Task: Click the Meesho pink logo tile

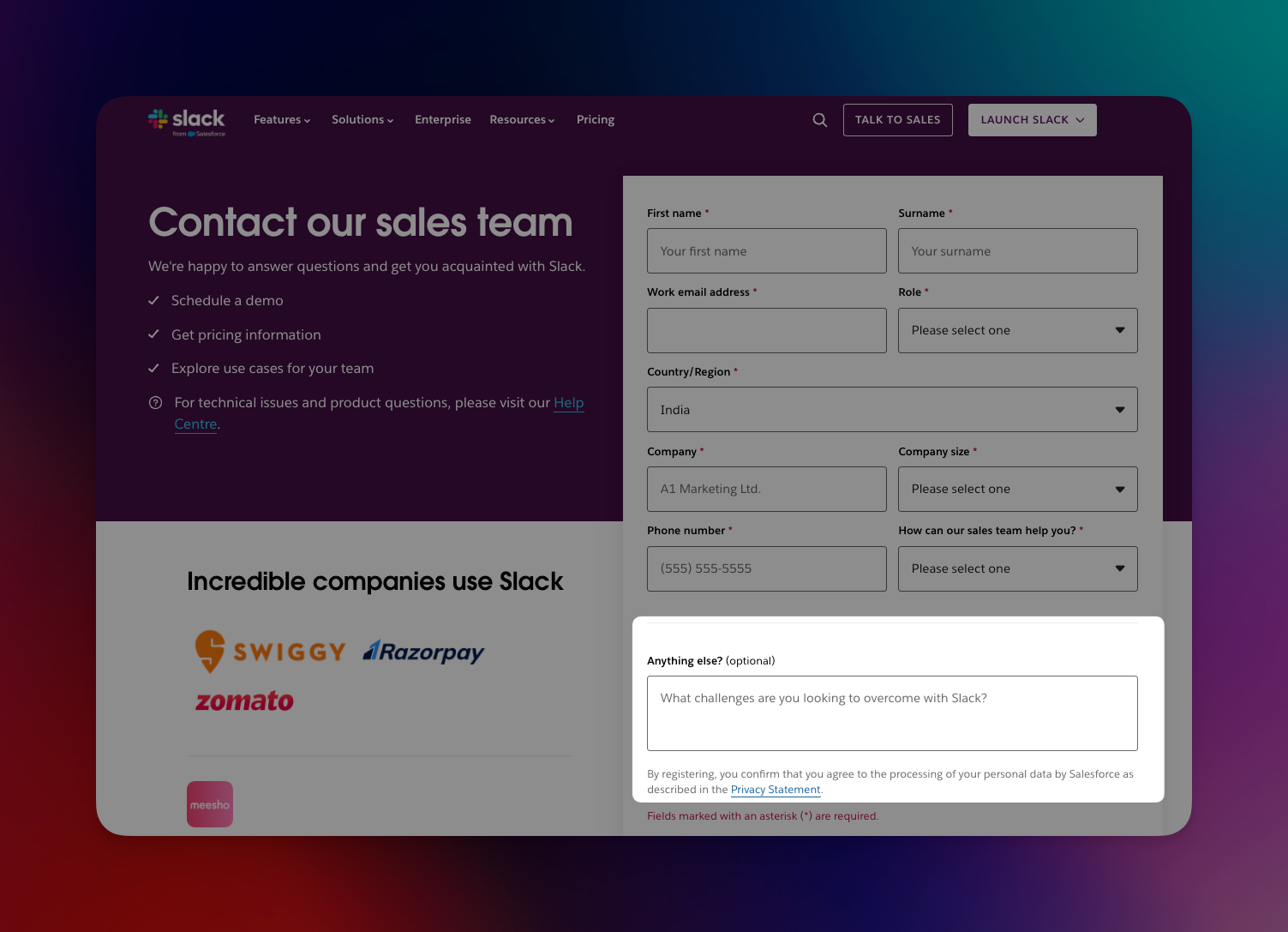Action: (x=210, y=804)
